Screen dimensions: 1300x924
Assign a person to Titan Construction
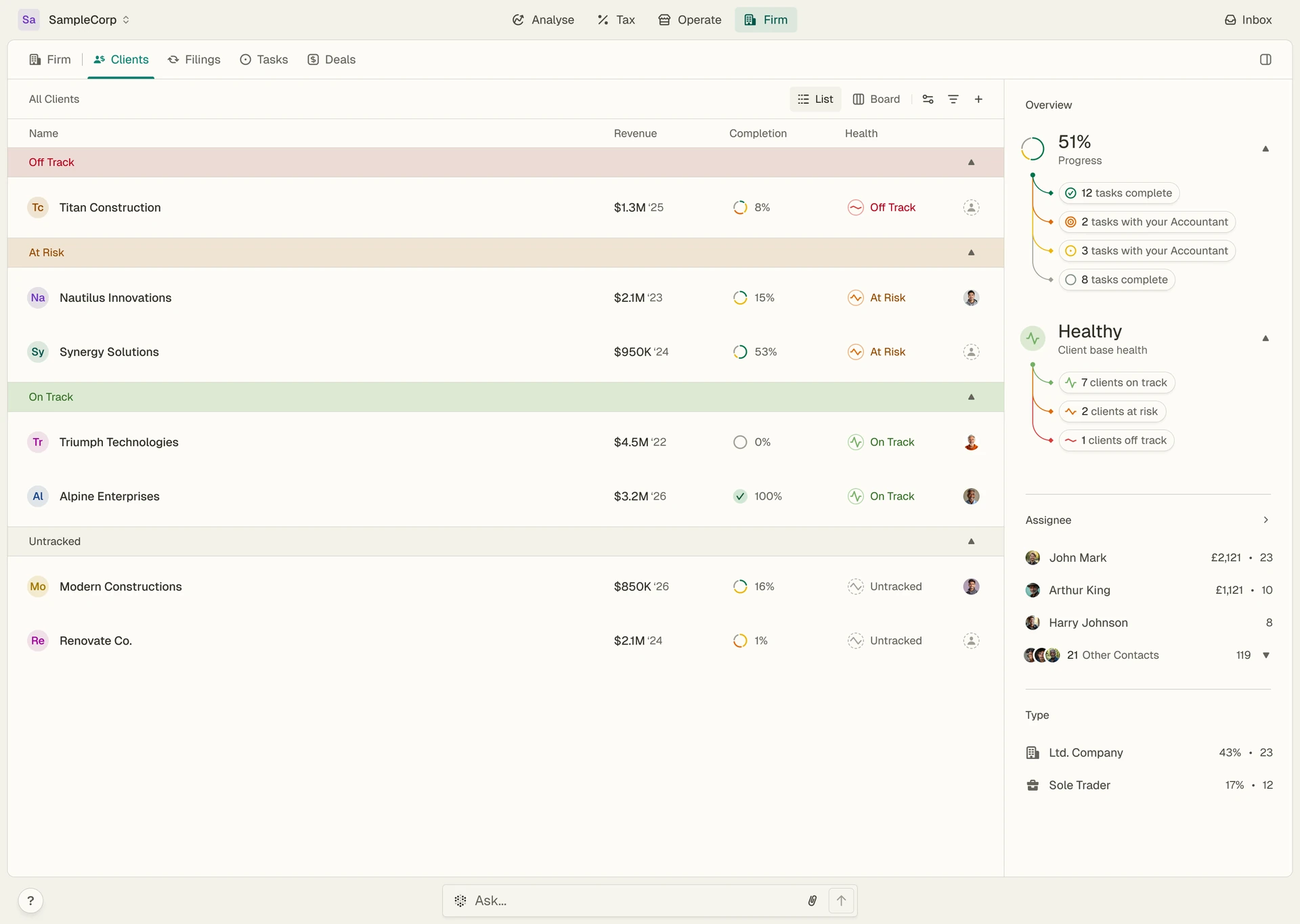coord(971,207)
